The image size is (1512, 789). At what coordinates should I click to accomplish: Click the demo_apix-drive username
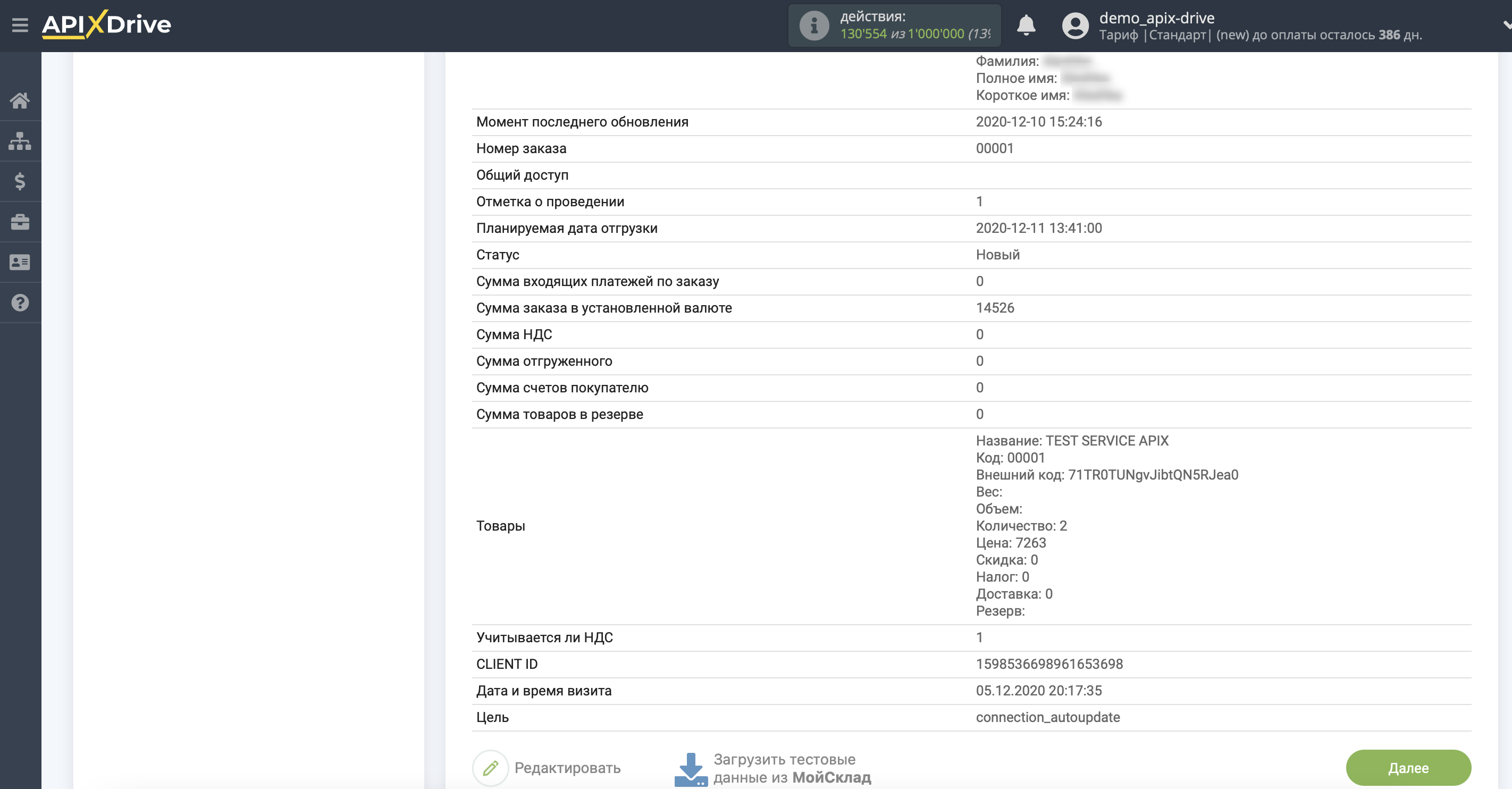[x=1156, y=18]
